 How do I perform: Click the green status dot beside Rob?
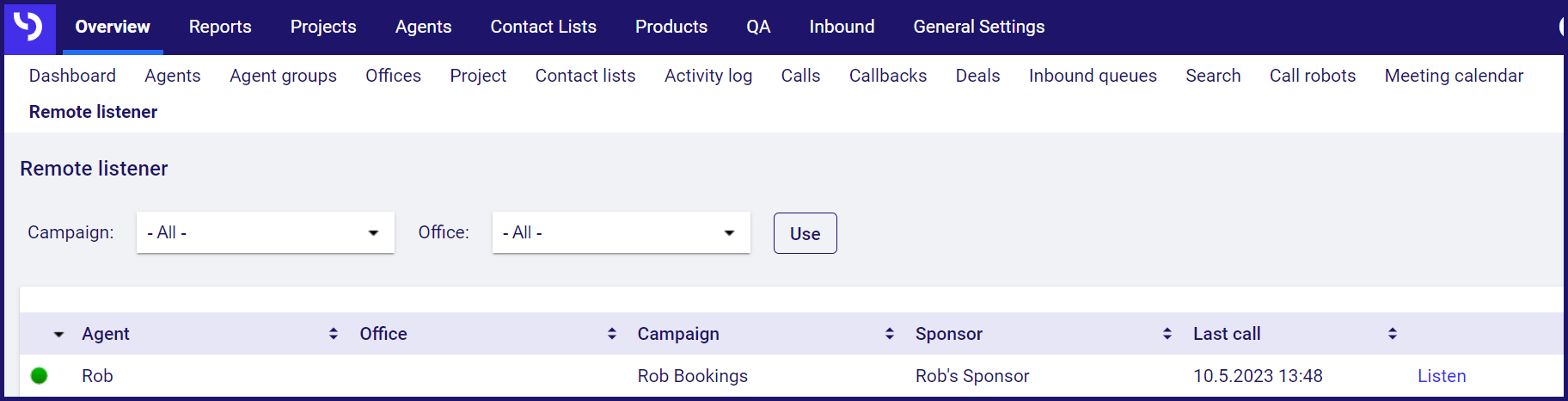coord(39,376)
